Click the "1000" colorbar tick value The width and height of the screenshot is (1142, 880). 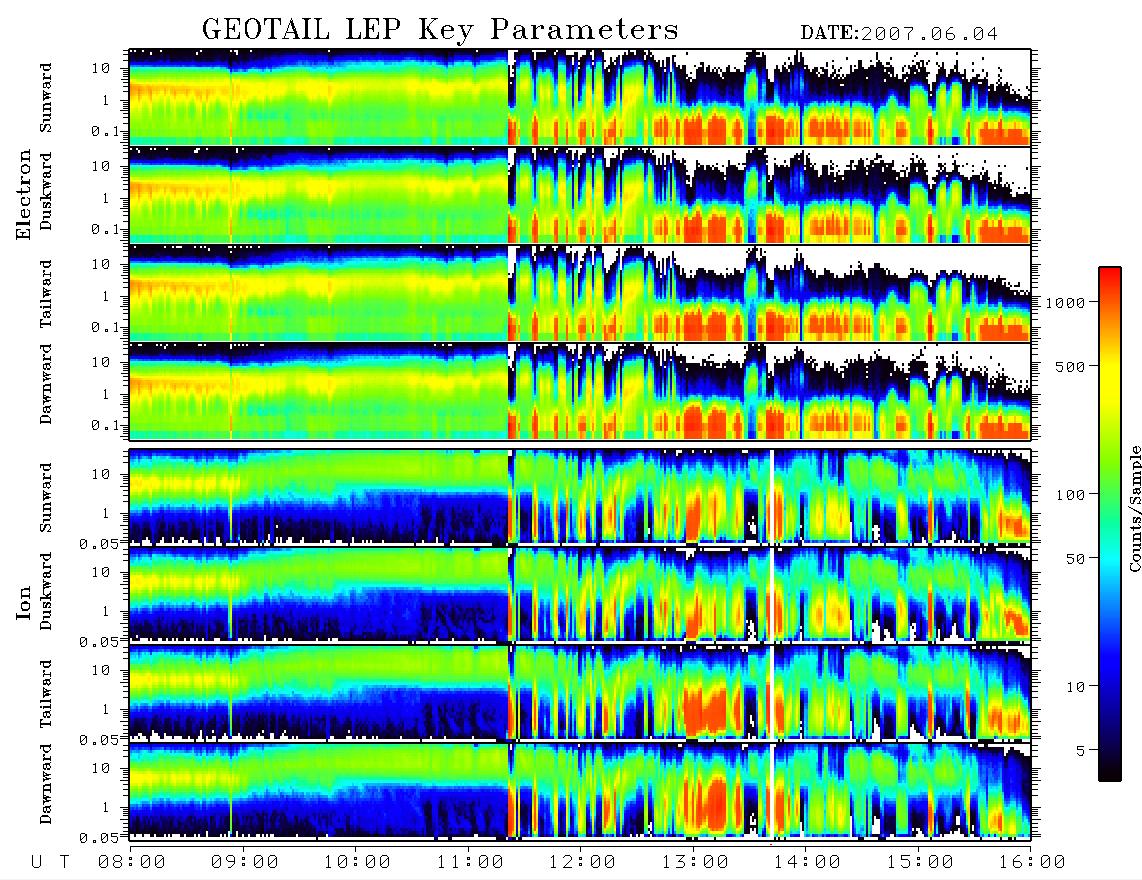(1065, 302)
